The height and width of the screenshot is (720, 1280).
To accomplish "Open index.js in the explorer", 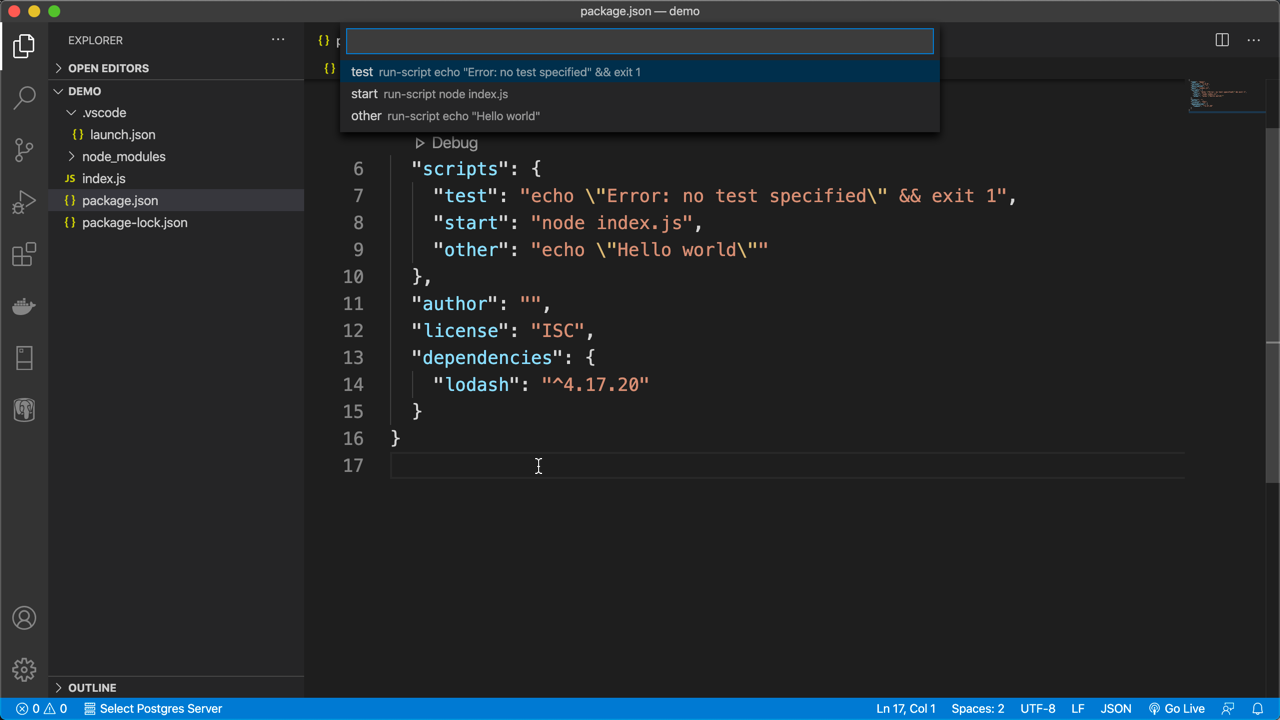I will click(104, 178).
